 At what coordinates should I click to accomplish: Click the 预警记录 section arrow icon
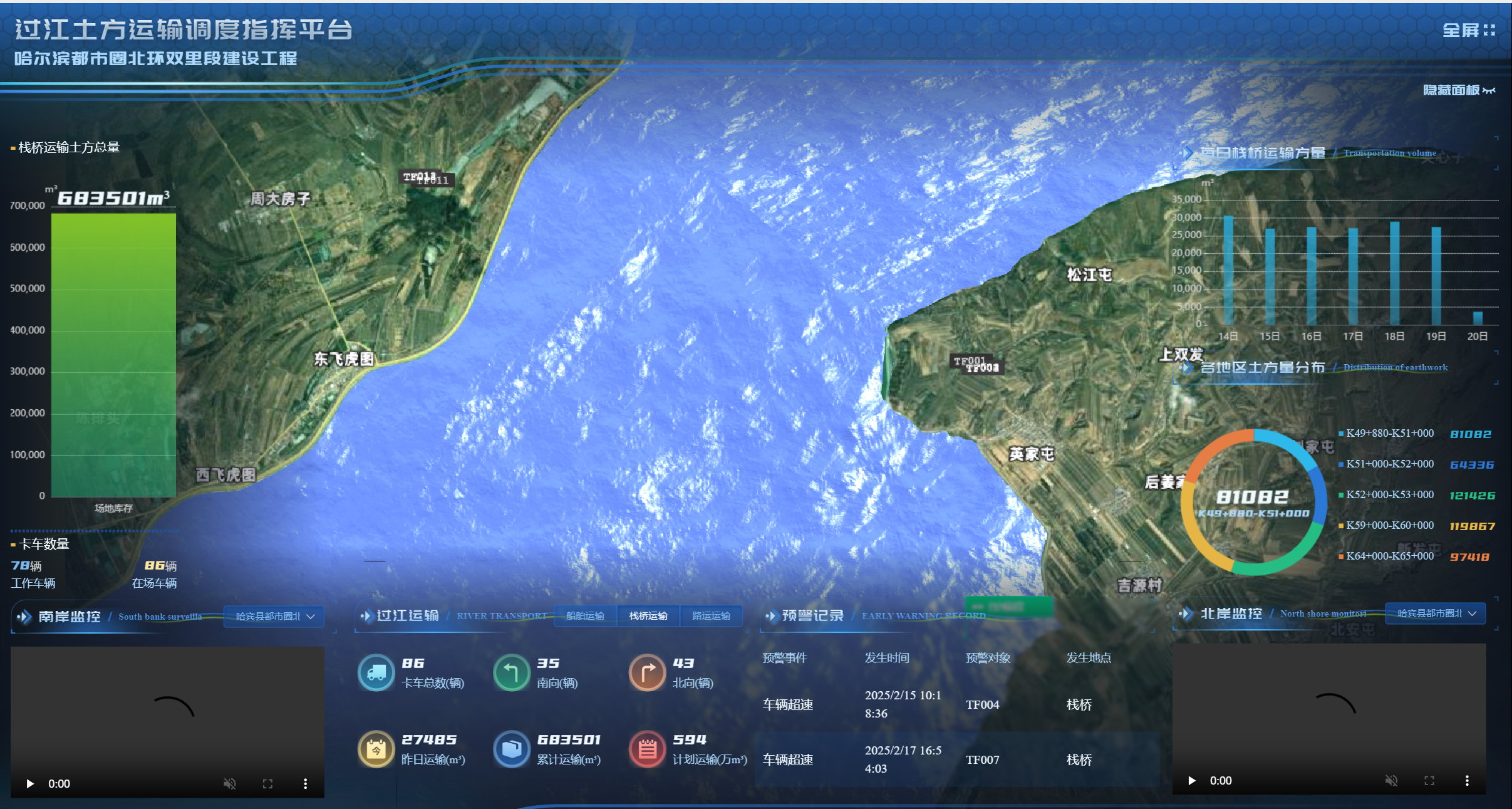[772, 616]
